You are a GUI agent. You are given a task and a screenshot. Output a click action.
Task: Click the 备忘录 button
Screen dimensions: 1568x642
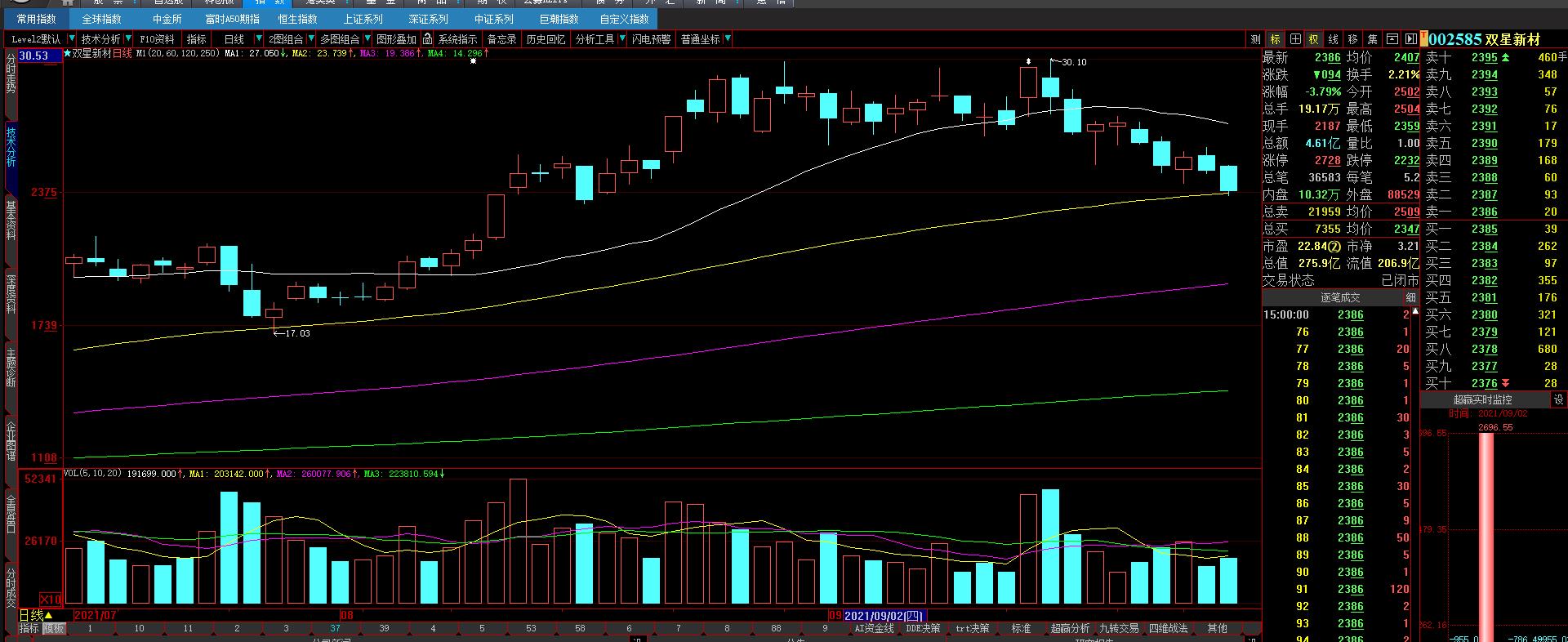[501, 39]
